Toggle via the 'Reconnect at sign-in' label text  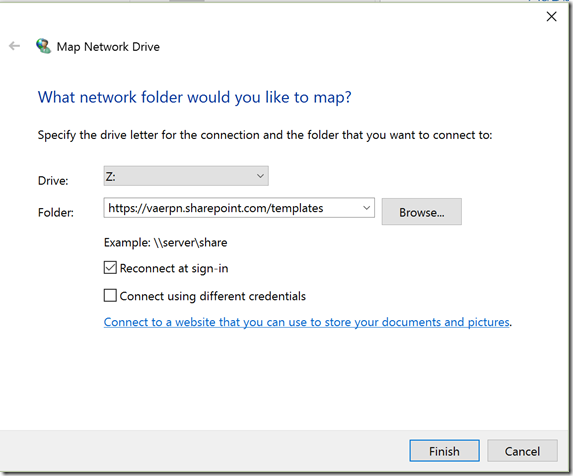(174, 269)
